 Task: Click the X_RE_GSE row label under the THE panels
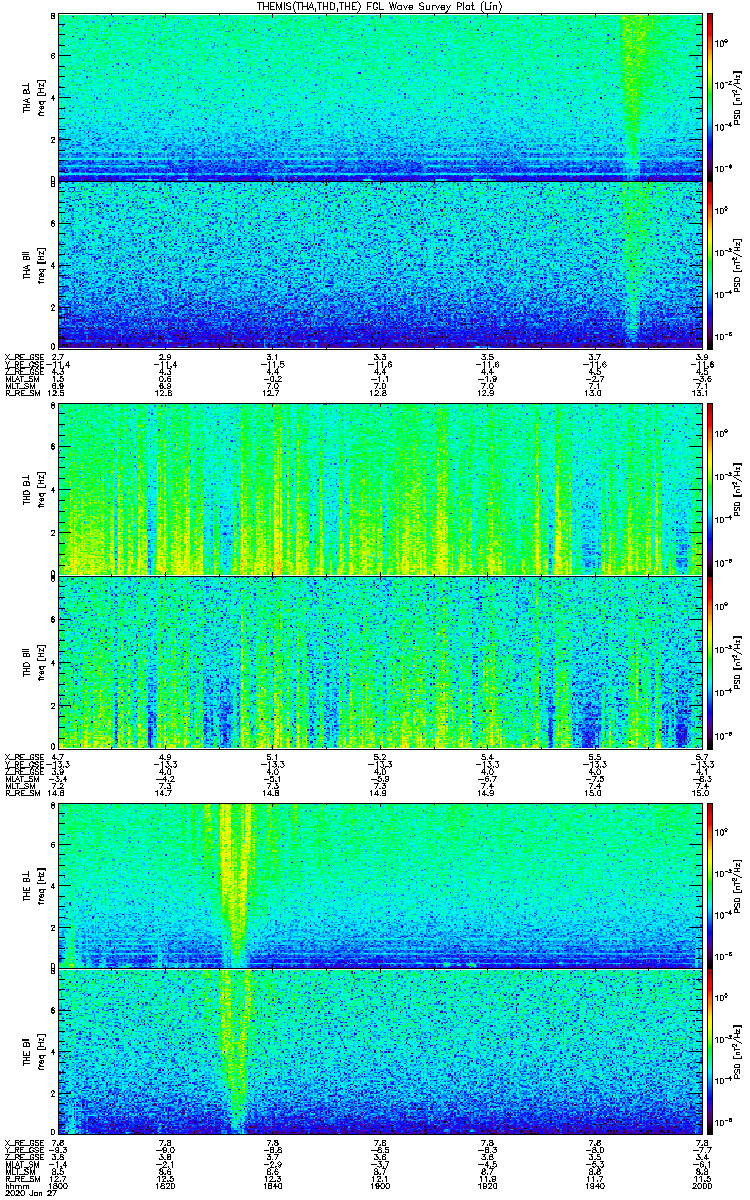tap(24, 1144)
